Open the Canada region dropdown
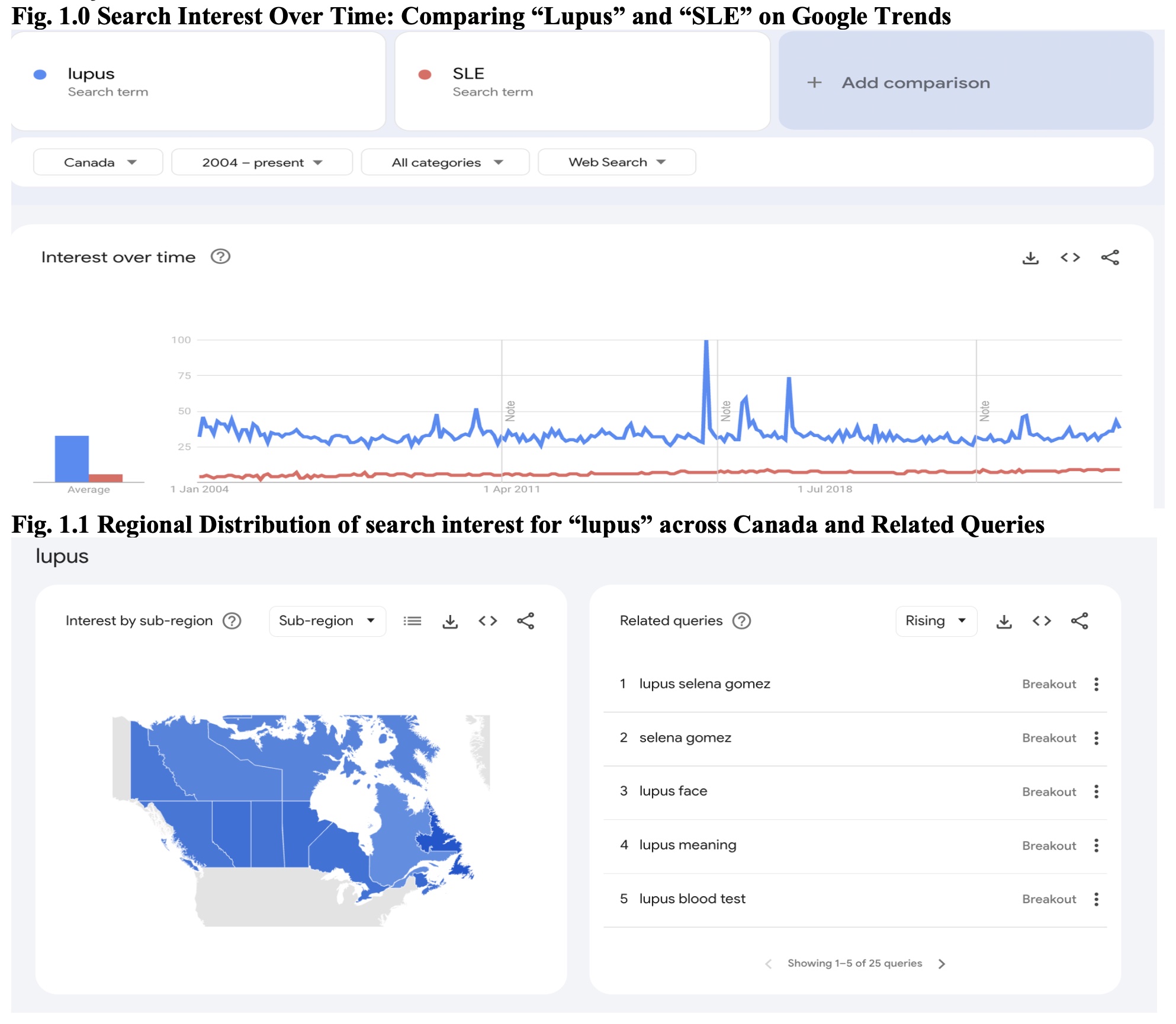Viewport: 1176px width, 1024px height. click(x=98, y=162)
